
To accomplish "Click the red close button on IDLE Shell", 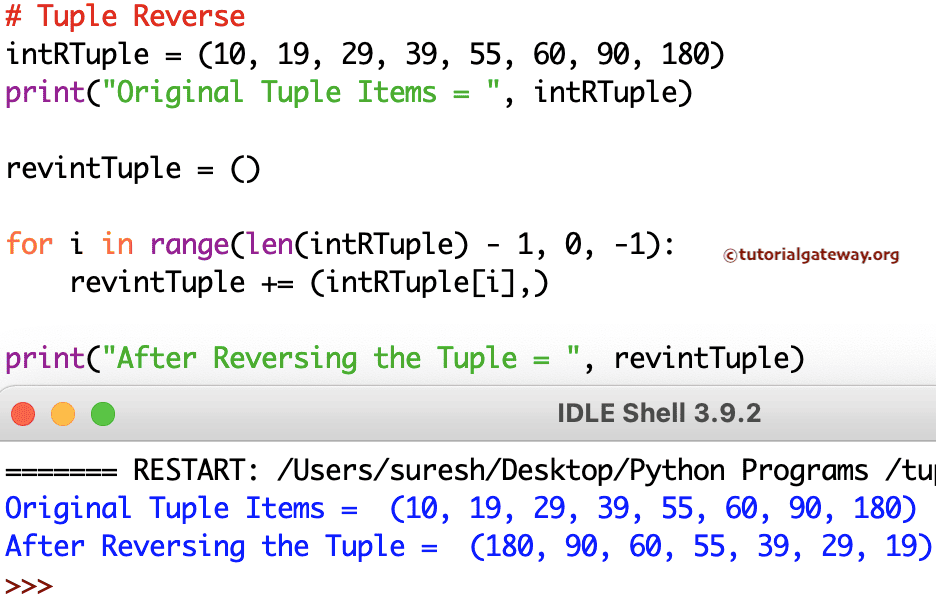I will tap(23, 412).
